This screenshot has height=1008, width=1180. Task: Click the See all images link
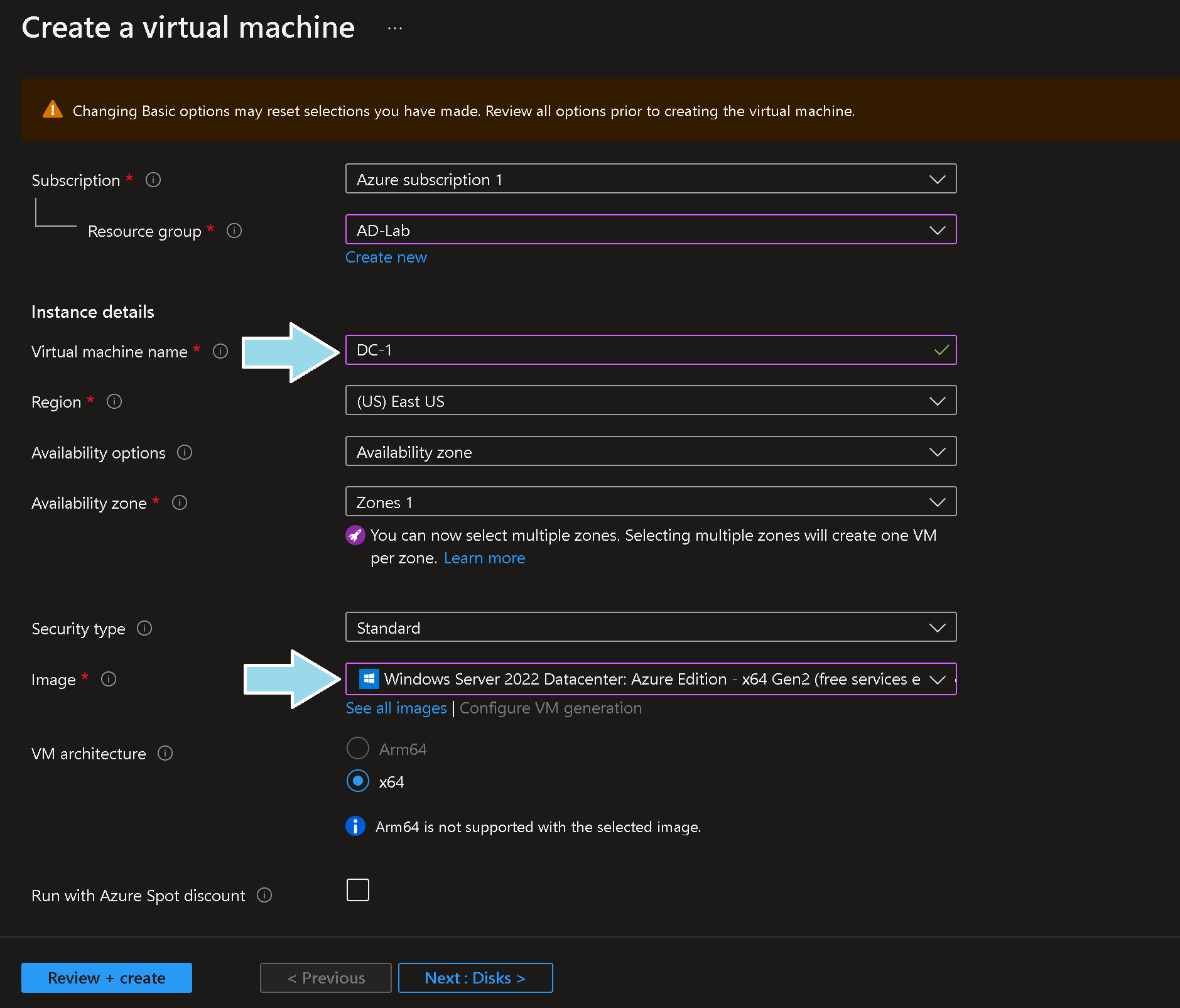coord(396,708)
